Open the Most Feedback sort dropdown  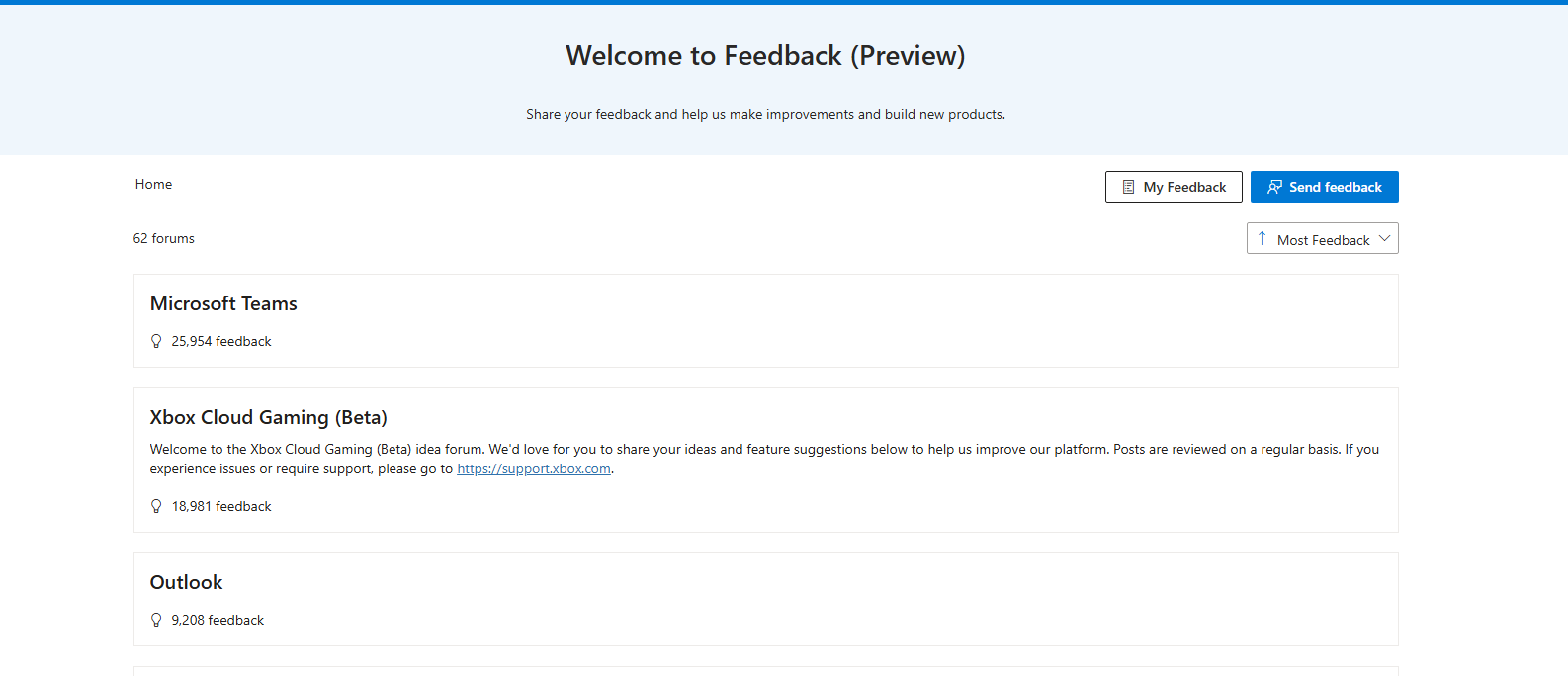[x=1322, y=238]
